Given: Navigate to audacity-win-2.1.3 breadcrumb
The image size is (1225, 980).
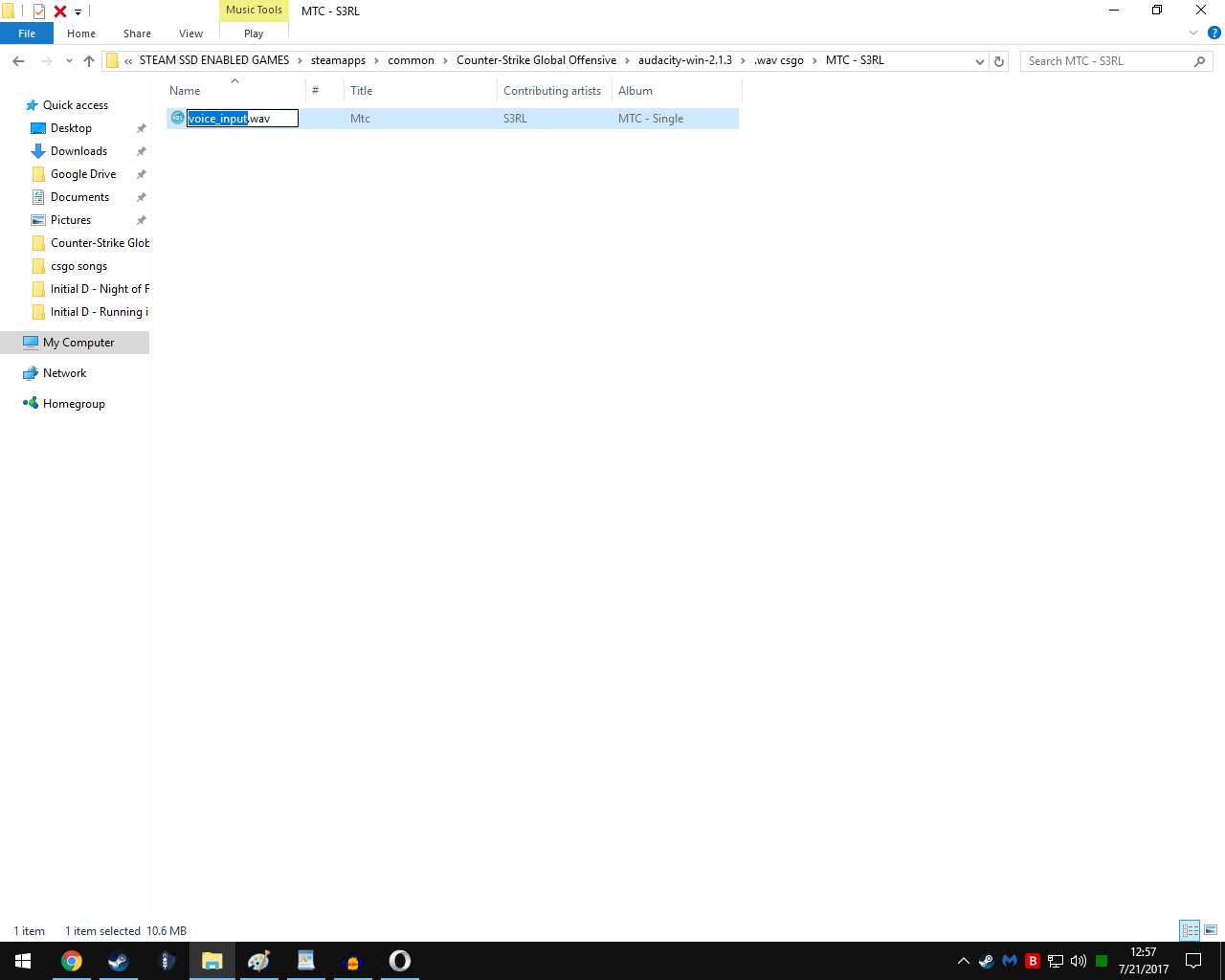Looking at the screenshot, I should click(685, 60).
